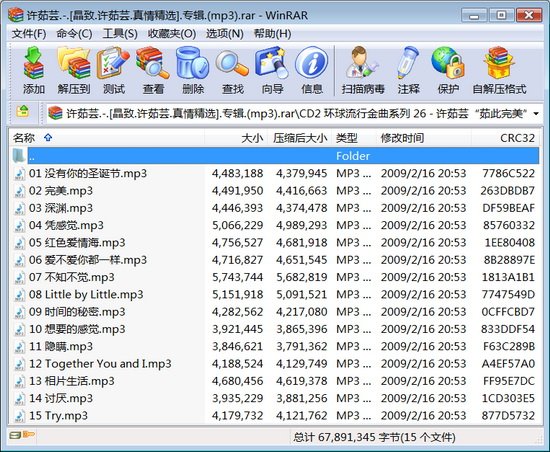Select file 12 Together You and I.mp3

click(x=275, y=364)
